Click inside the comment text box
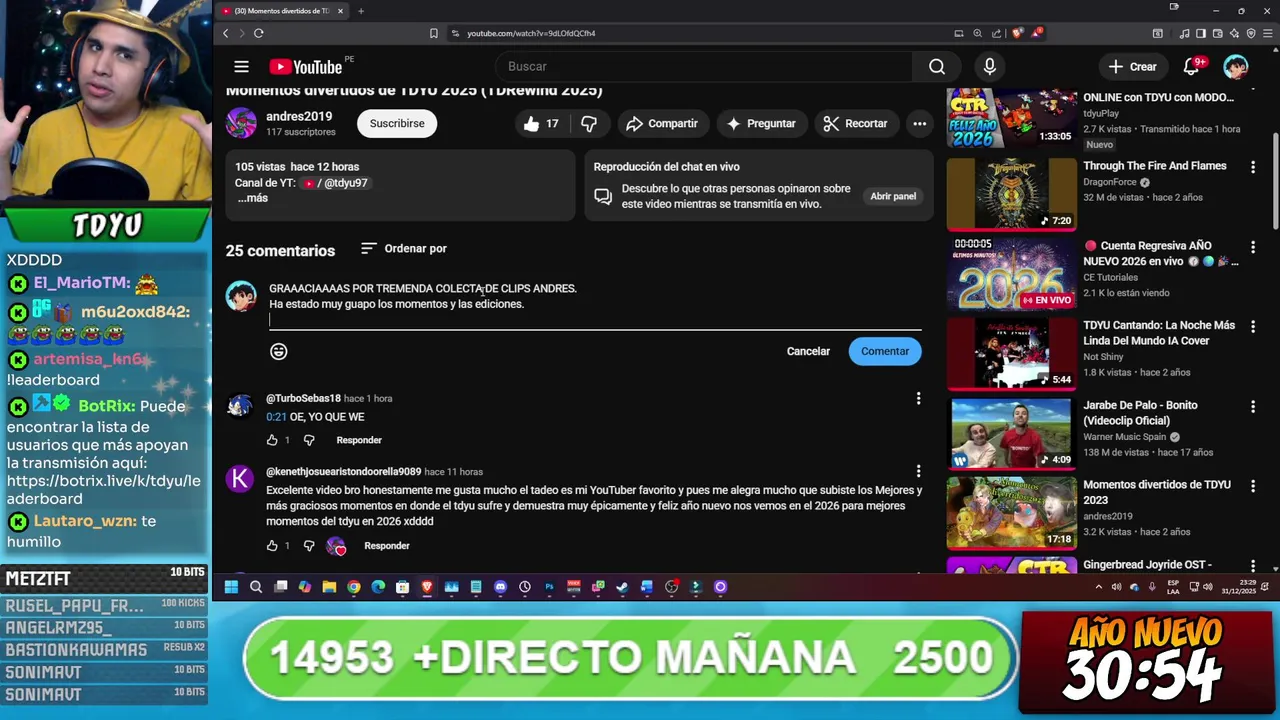 click(x=595, y=304)
